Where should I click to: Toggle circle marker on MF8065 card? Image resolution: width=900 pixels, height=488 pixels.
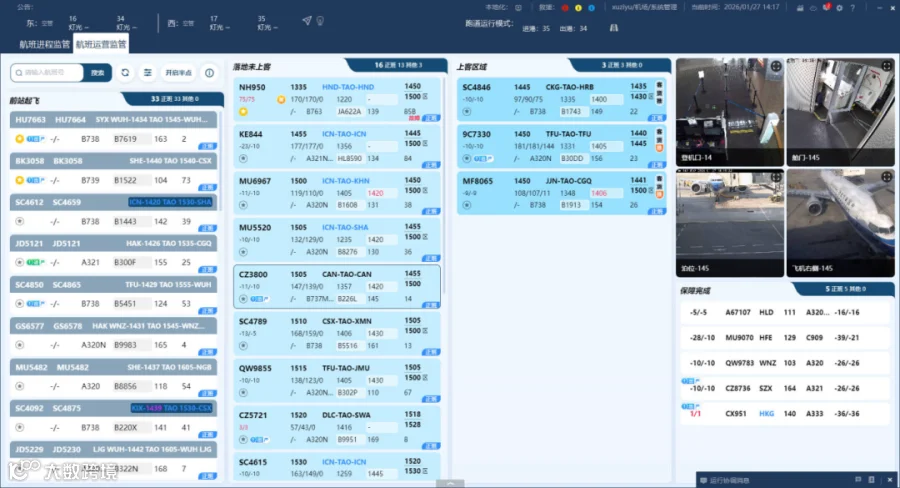point(467,205)
